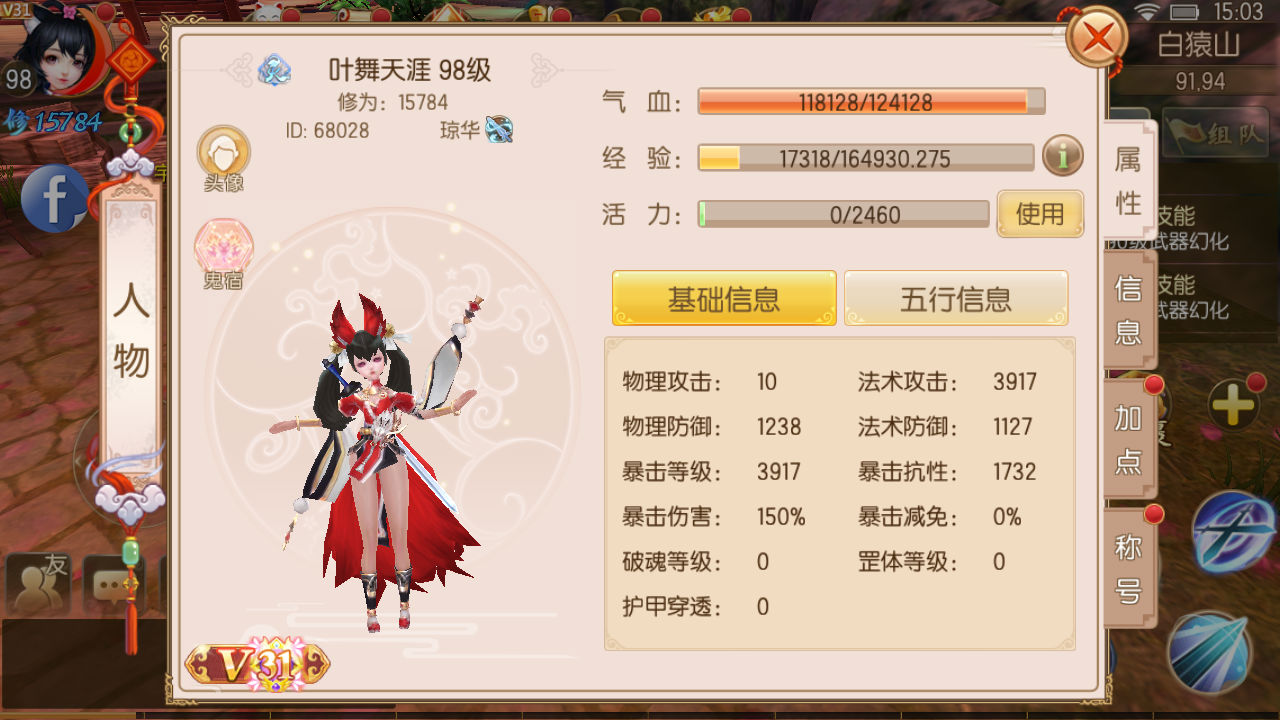The width and height of the screenshot is (1280, 720).
Task: Close the character panel
Action: pyautogui.click(x=1098, y=39)
